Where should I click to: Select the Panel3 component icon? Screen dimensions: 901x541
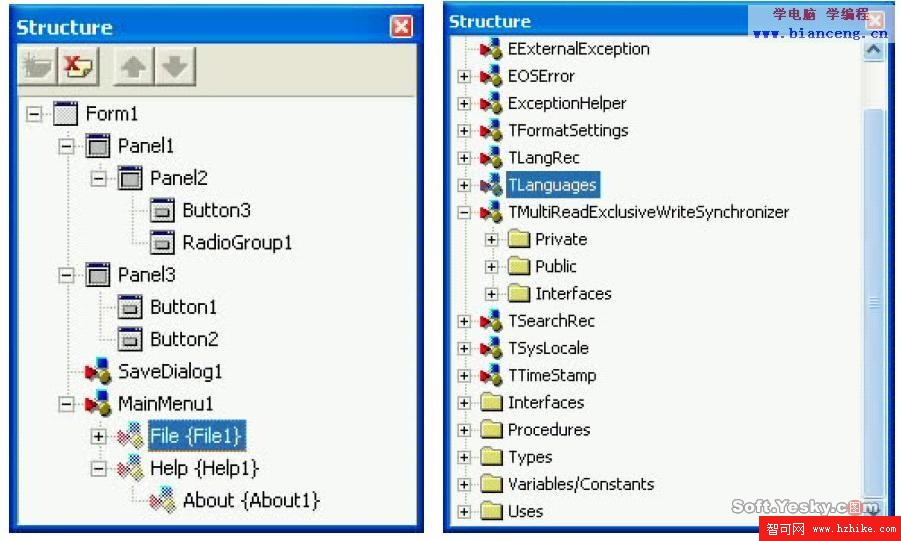click(x=98, y=275)
